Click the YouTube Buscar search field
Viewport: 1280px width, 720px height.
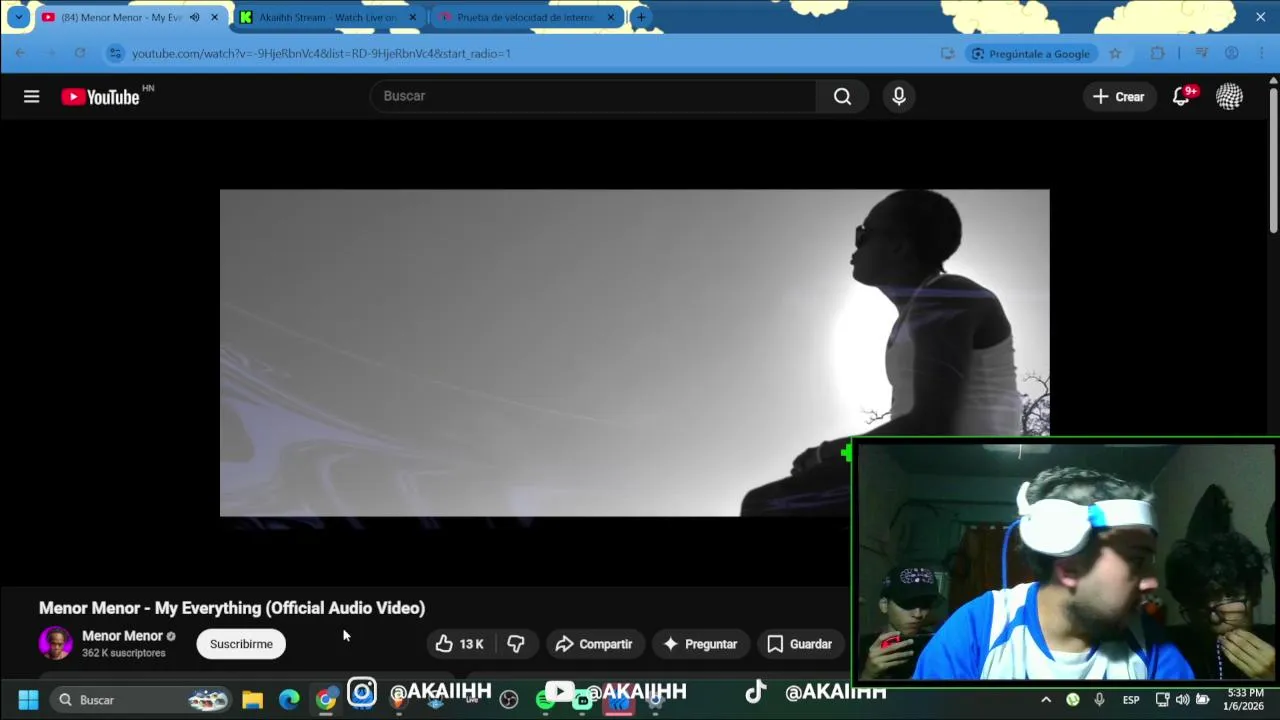tap(594, 96)
